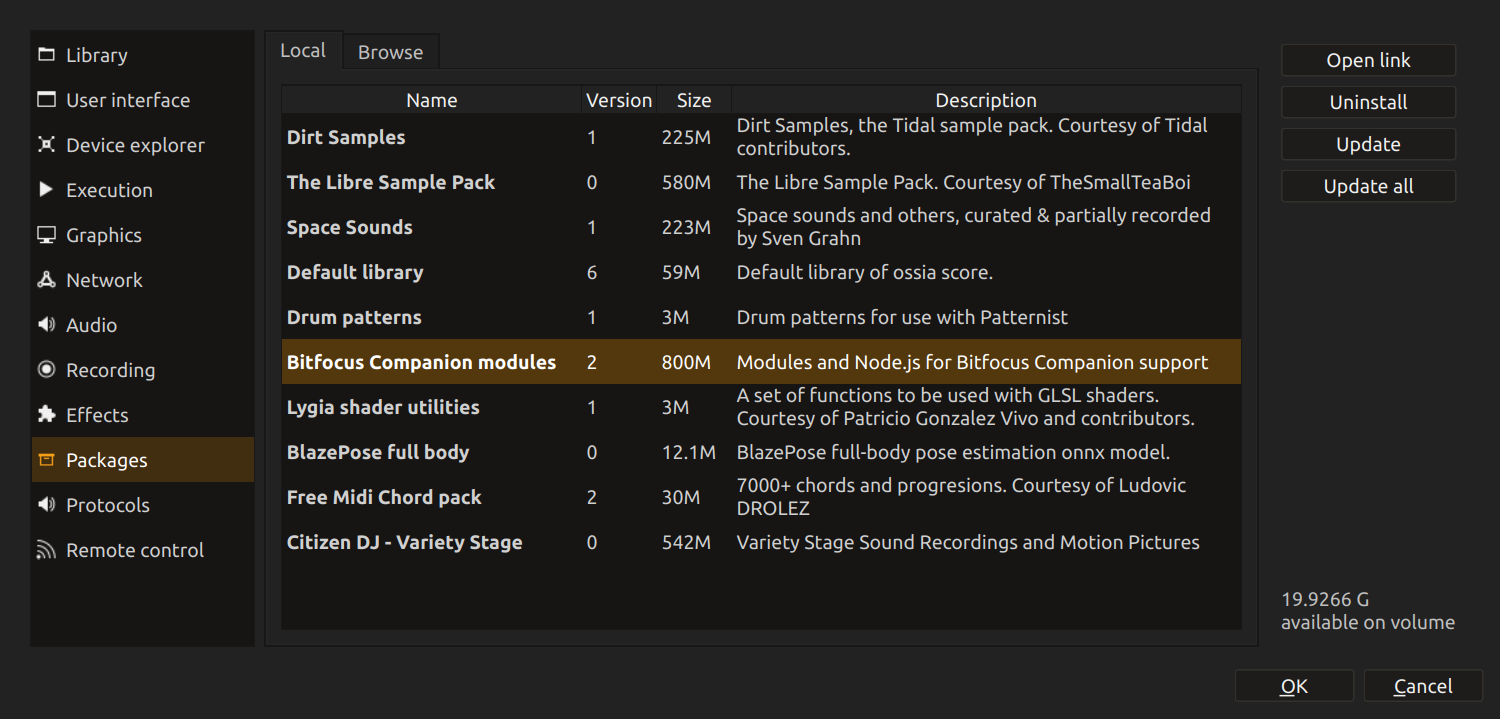Switch to the Local tab
1500x719 pixels.
tap(303, 51)
